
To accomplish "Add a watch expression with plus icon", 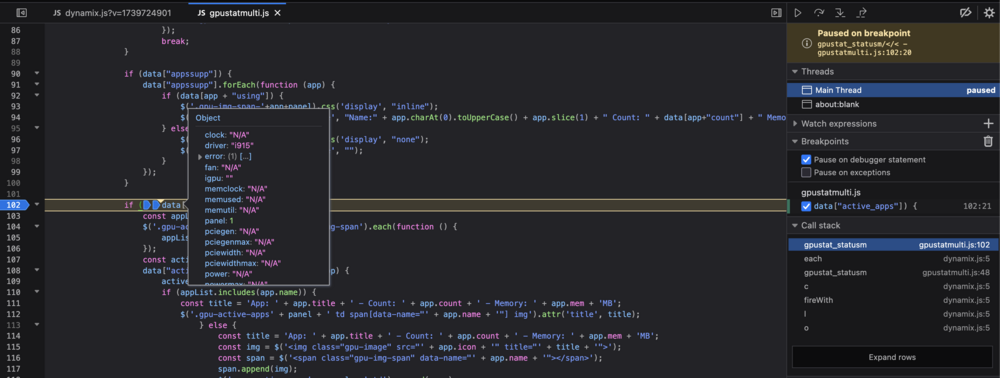I will (x=988, y=123).
